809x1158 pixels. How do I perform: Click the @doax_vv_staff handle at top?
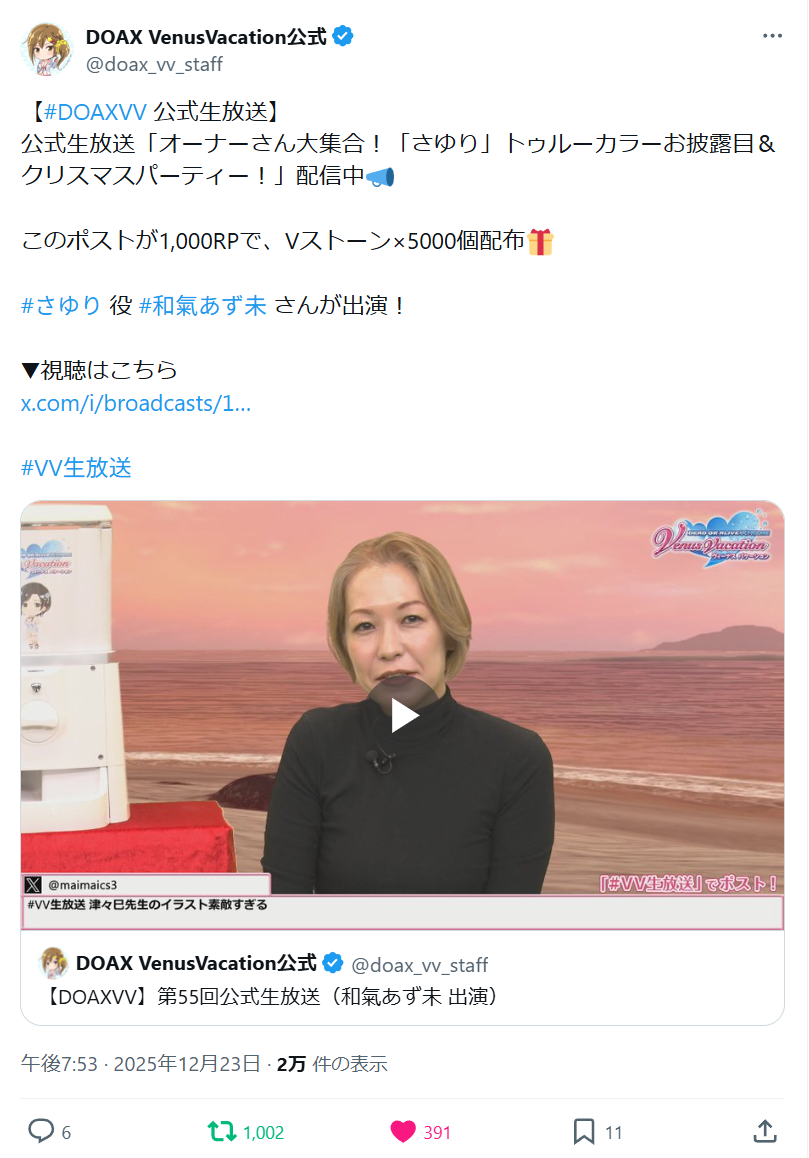point(154,64)
